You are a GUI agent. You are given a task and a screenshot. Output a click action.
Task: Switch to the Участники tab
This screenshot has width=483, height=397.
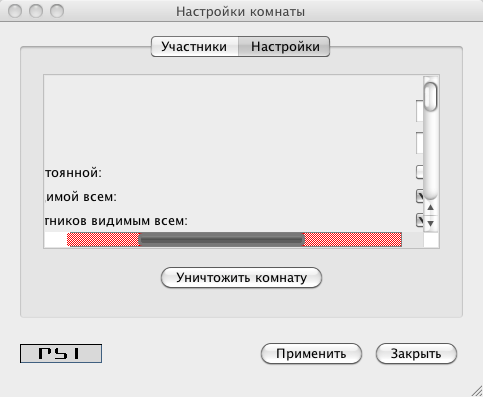(x=195, y=47)
